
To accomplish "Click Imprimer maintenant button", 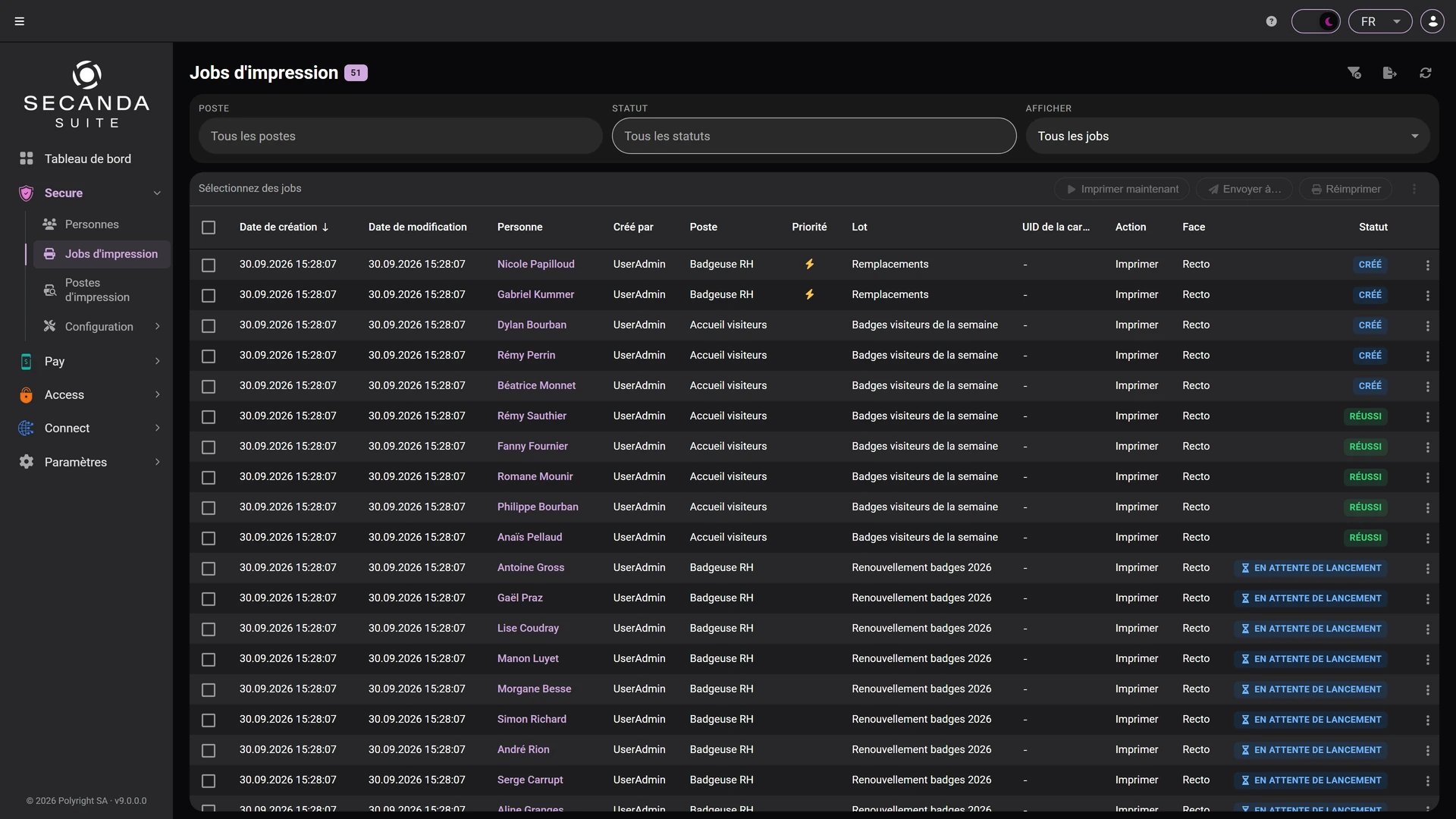I will [1122, 190].
